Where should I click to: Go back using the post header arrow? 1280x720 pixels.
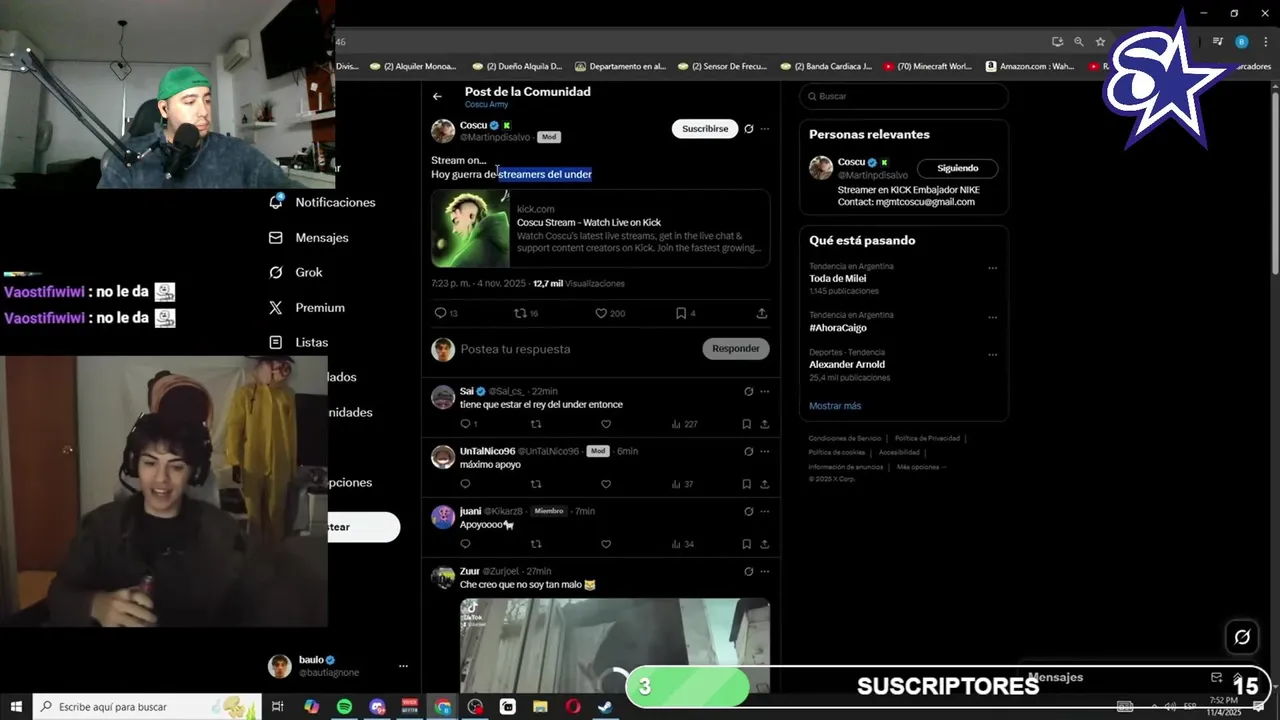tap(437, 97)
